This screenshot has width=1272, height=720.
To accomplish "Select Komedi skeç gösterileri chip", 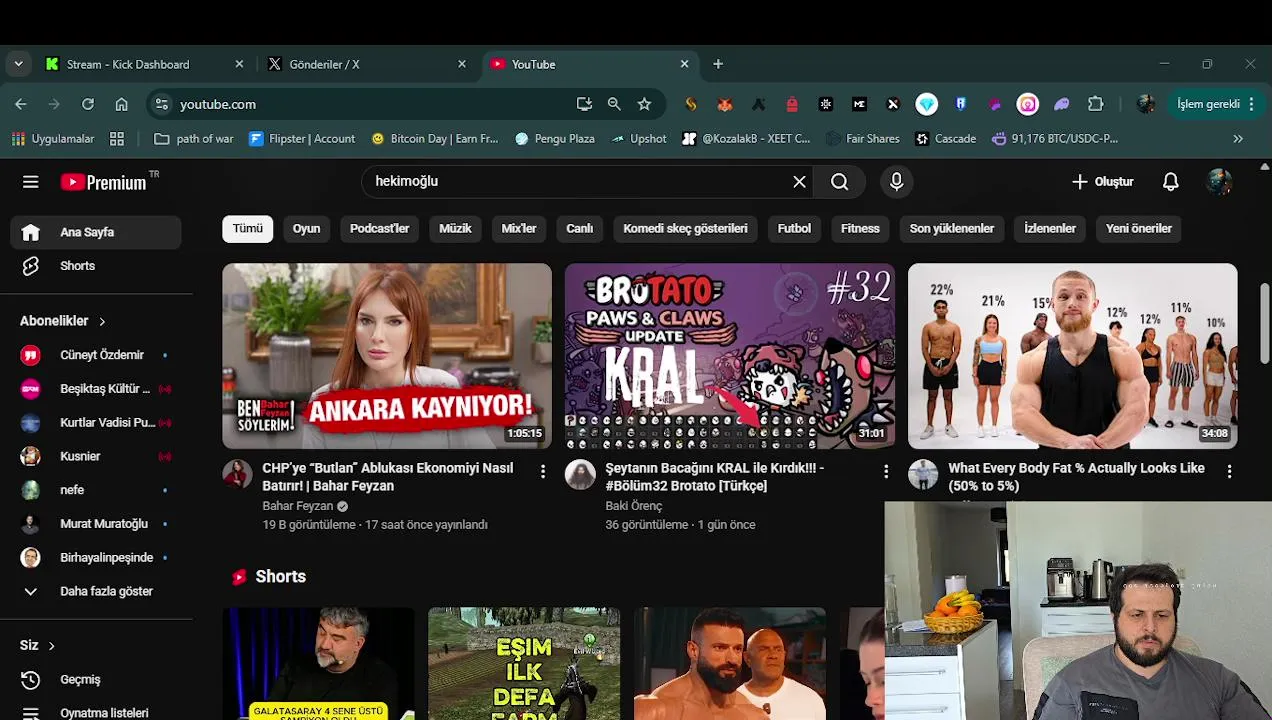I will tap(685, 229).
